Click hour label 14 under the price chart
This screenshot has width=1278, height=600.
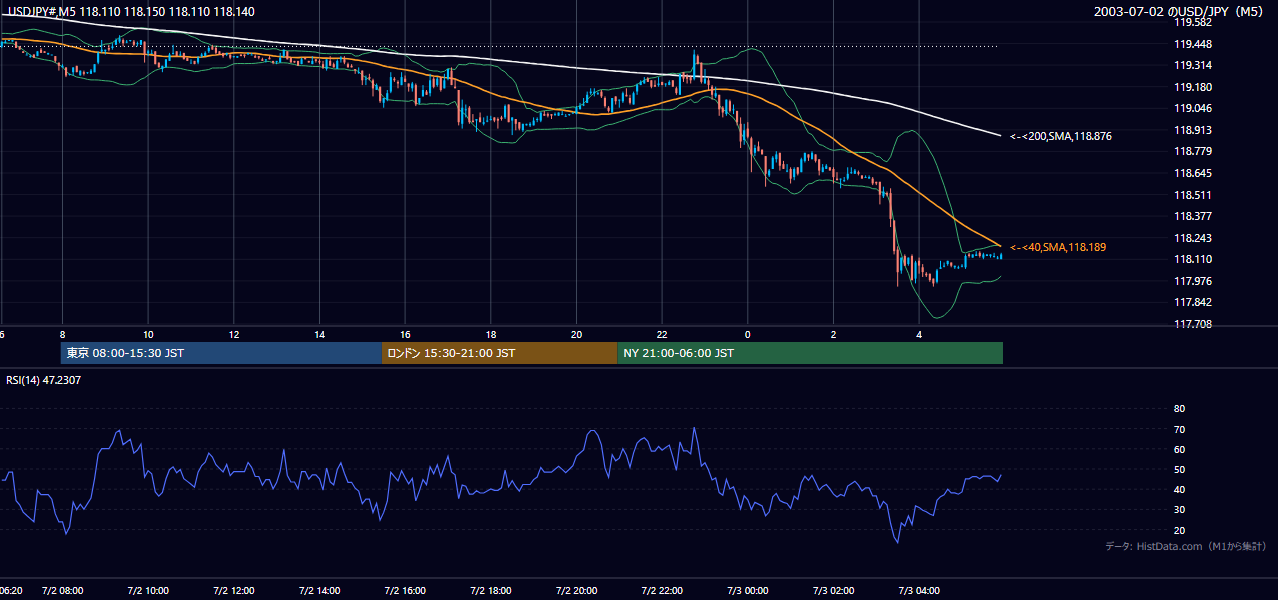tap(320, 334)
